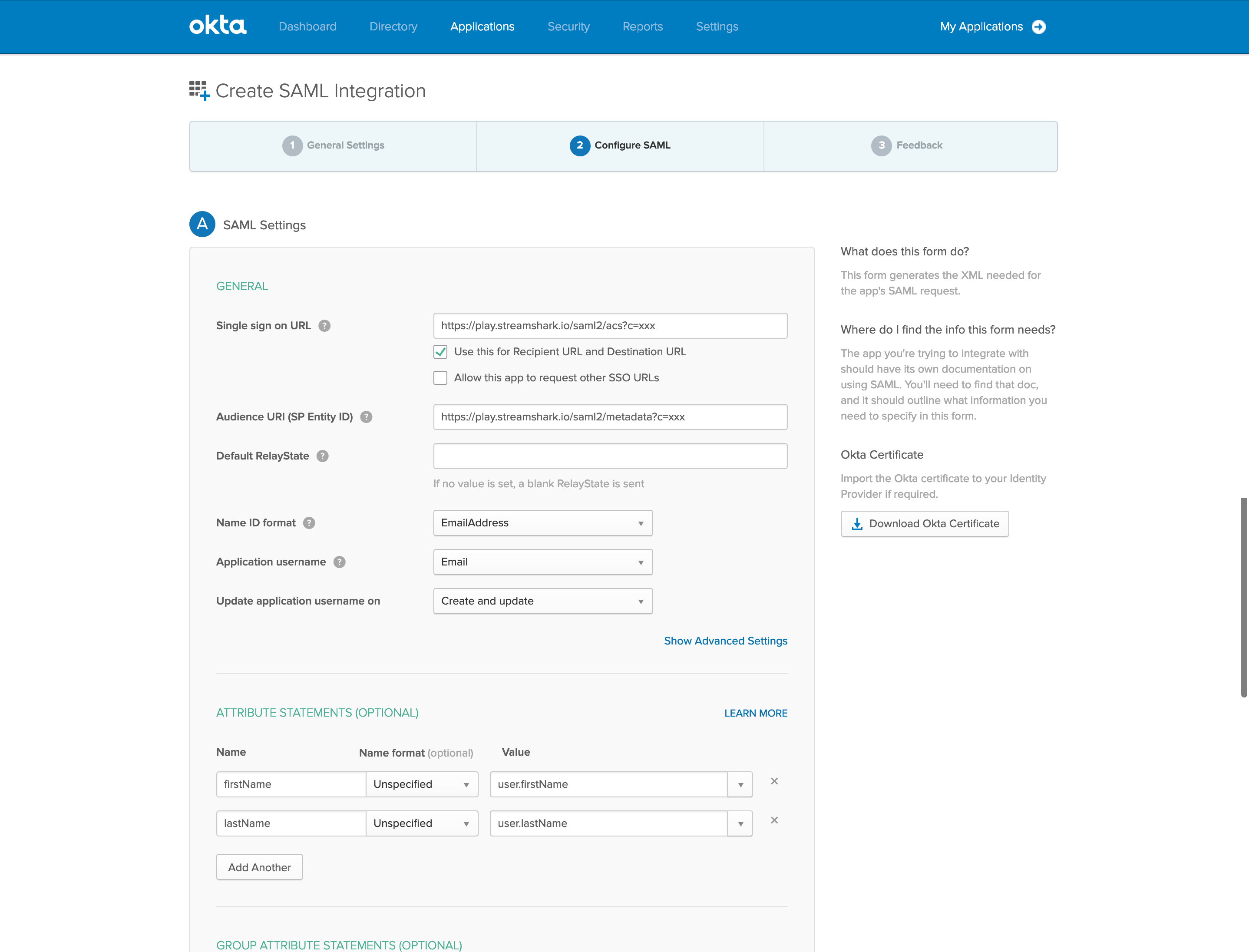Viewport: 1249px width, 952px height.
Task: Go to the Feedback step
Action: point(910,145)
